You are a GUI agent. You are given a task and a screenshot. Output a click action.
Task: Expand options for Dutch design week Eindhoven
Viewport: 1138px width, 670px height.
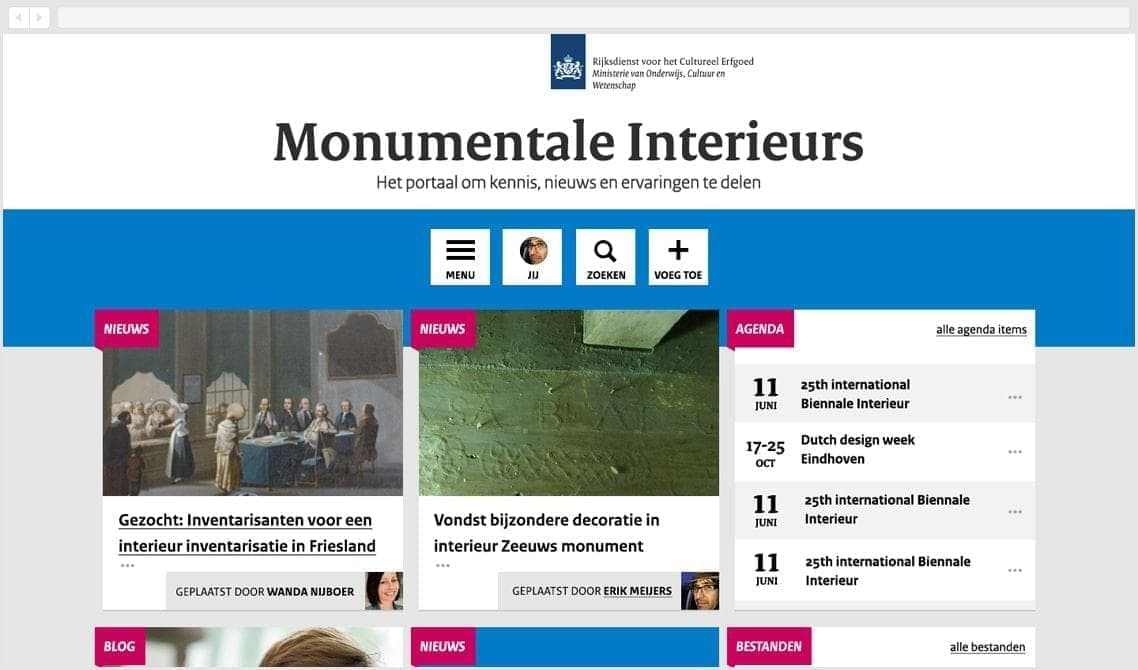point(1015,452)
